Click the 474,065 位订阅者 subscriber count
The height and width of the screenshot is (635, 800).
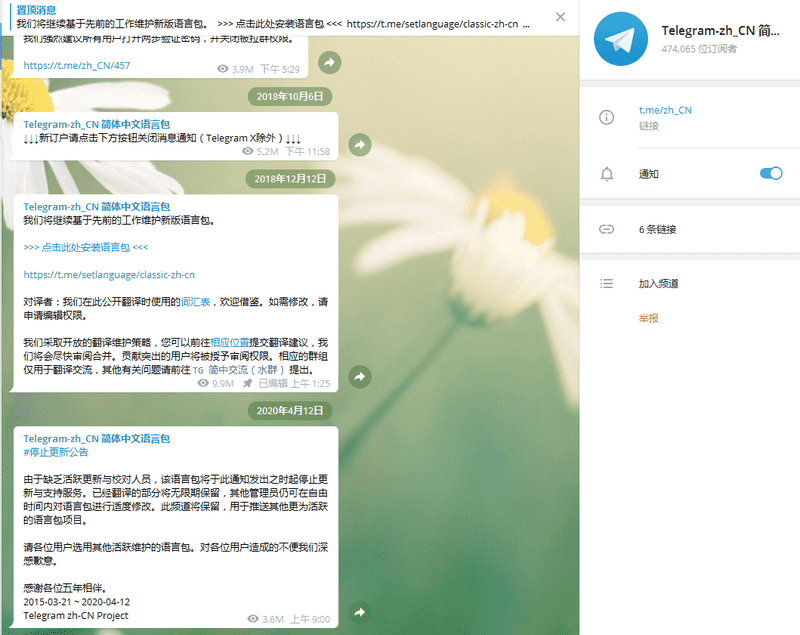[x=699, y=49]
